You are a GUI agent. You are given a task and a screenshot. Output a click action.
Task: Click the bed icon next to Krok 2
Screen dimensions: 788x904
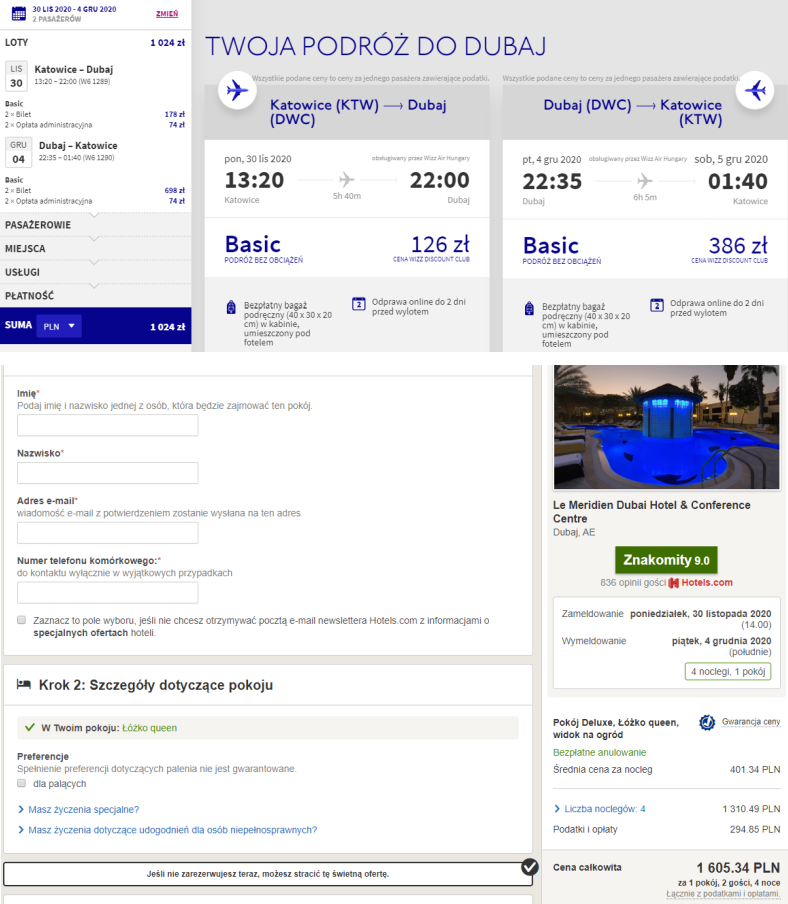(x=24, y=684)
